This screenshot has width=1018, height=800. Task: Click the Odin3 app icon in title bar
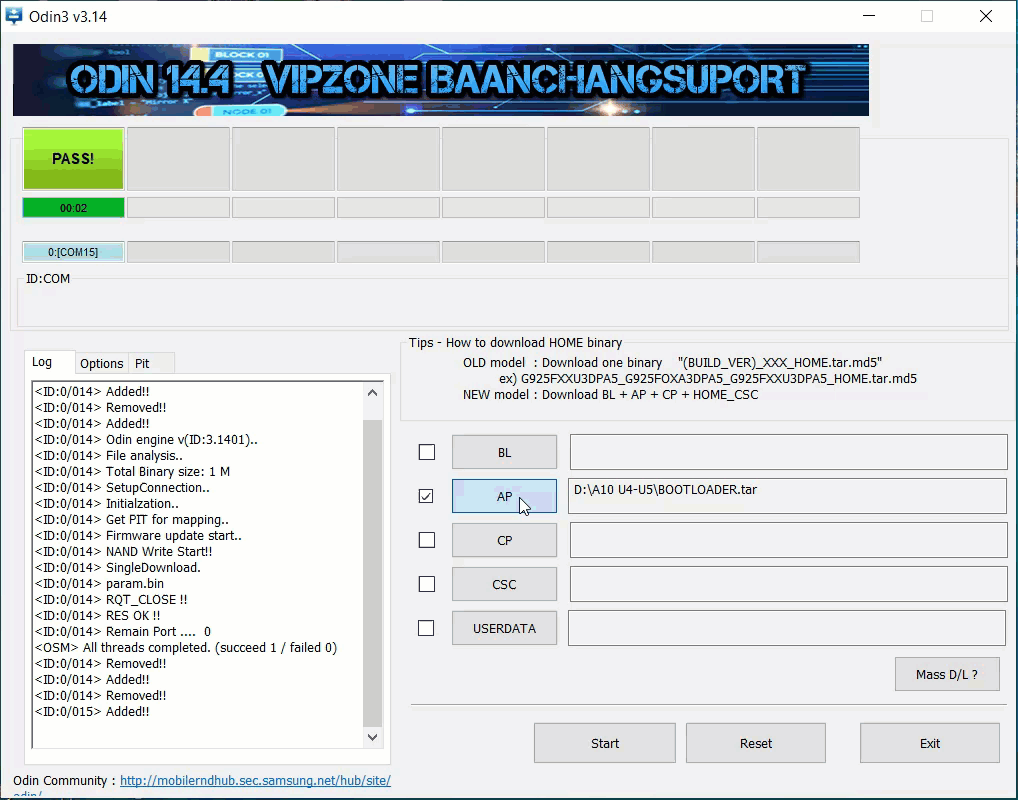(x=13, y=16)
